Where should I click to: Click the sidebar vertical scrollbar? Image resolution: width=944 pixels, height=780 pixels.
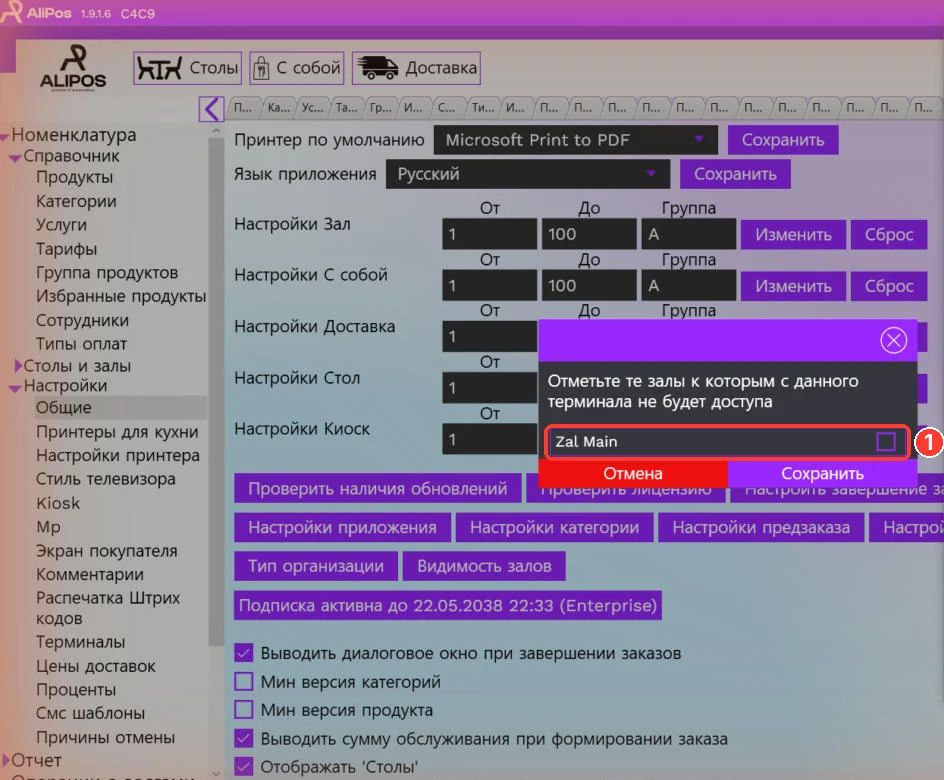click(x=216, y=391)
